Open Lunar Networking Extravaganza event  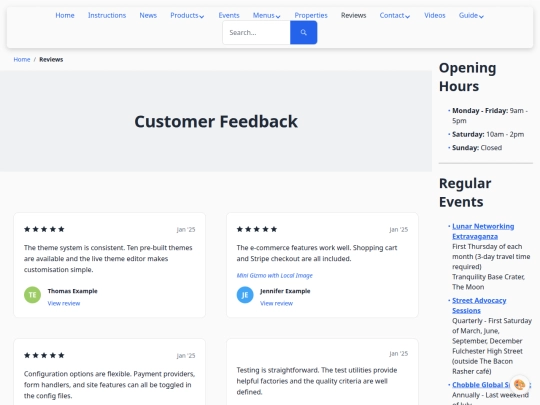point(483,231)
